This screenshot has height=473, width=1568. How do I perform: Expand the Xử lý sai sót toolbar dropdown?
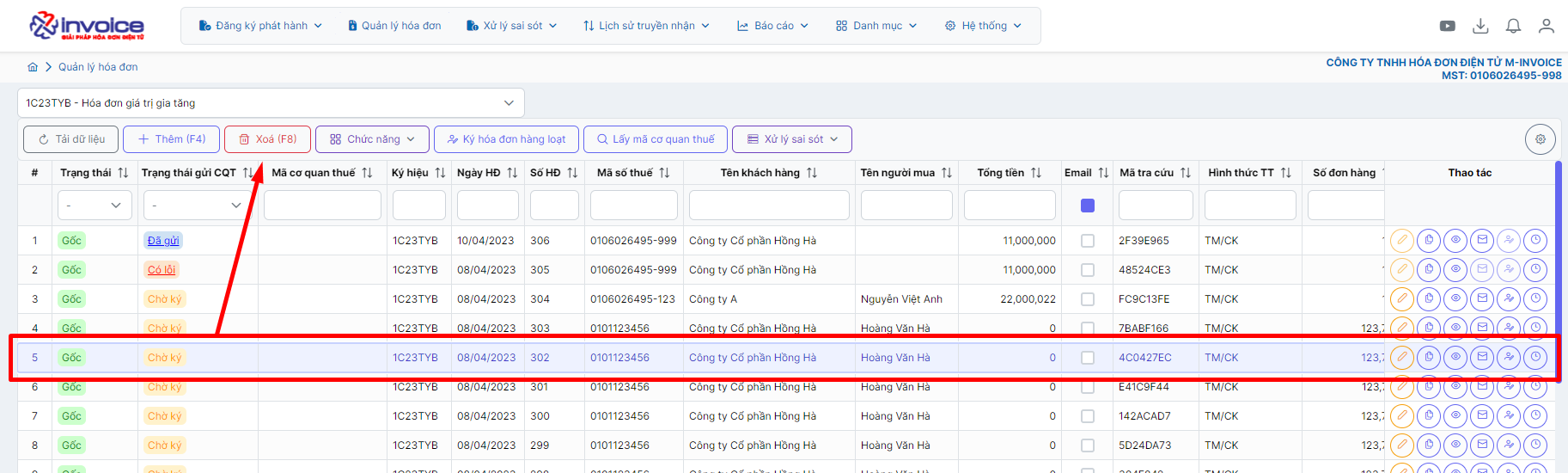point(791,139)
